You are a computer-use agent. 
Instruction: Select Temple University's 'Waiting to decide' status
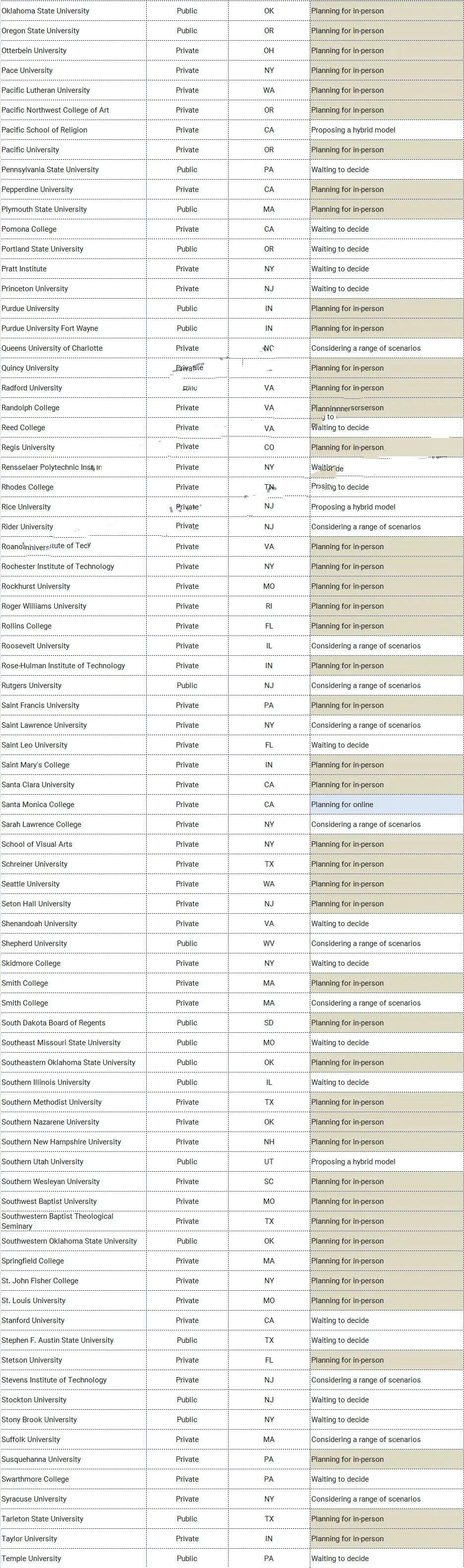[x=340, y=1558]
